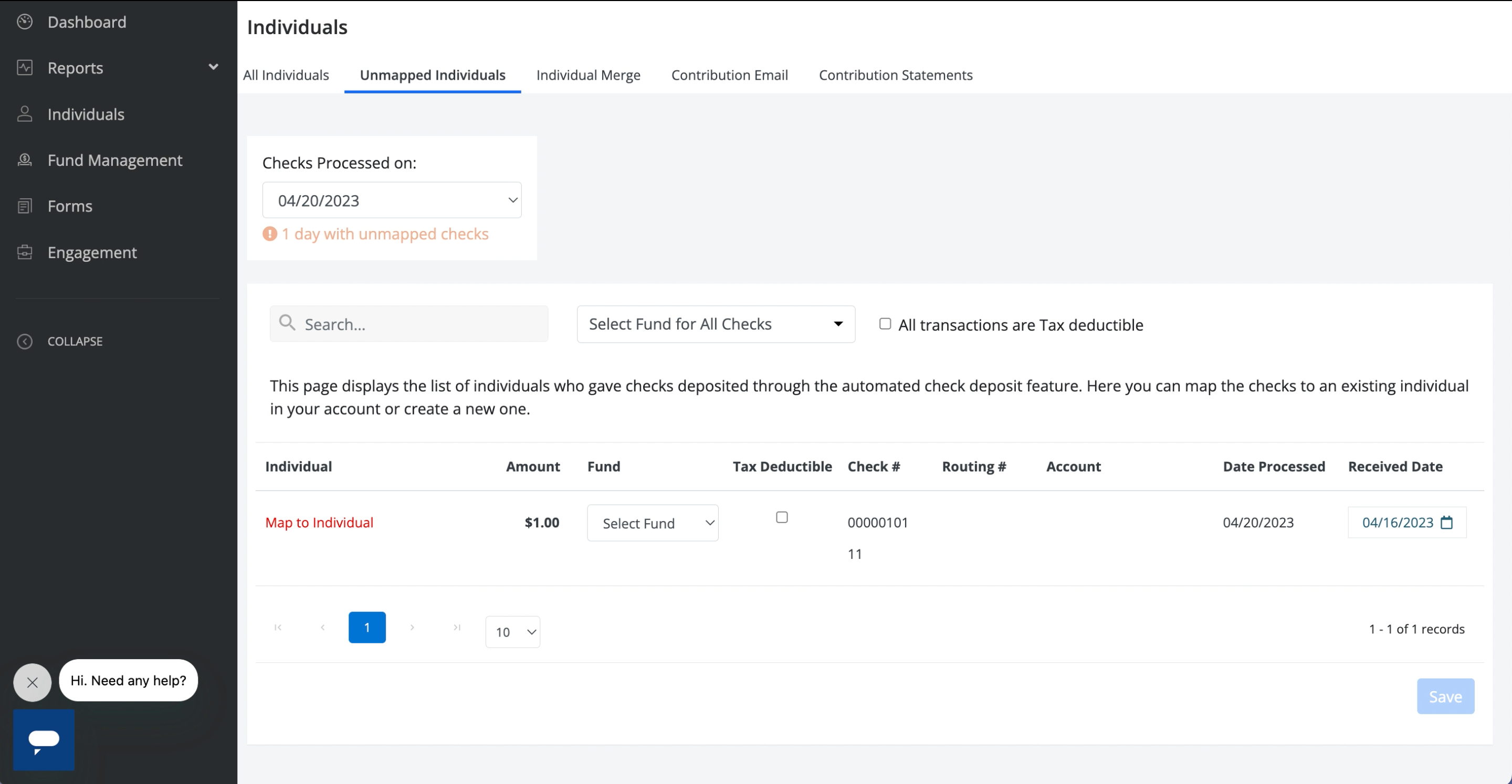Click the Individuals person icon in sidebar
Viewport: 1512px width, 784px height.
point(25,114)
